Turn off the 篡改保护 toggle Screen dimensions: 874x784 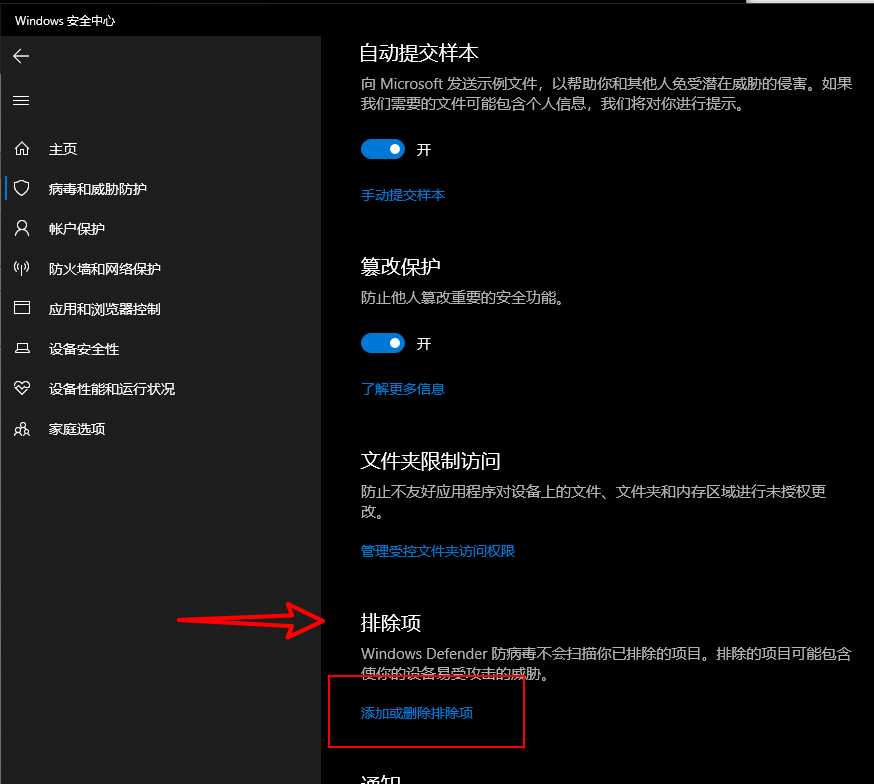pos(383,343)
